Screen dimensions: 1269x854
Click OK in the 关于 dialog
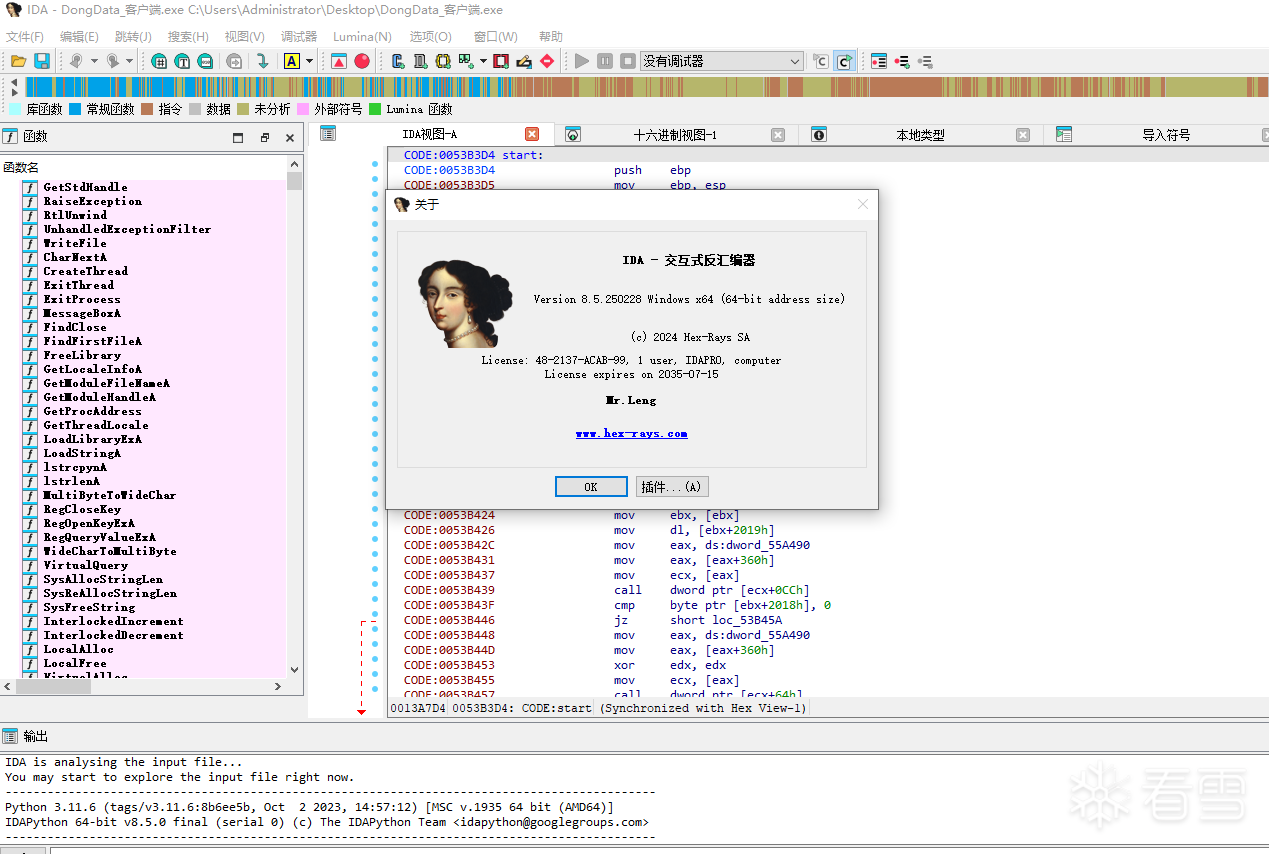click(591, 487)
